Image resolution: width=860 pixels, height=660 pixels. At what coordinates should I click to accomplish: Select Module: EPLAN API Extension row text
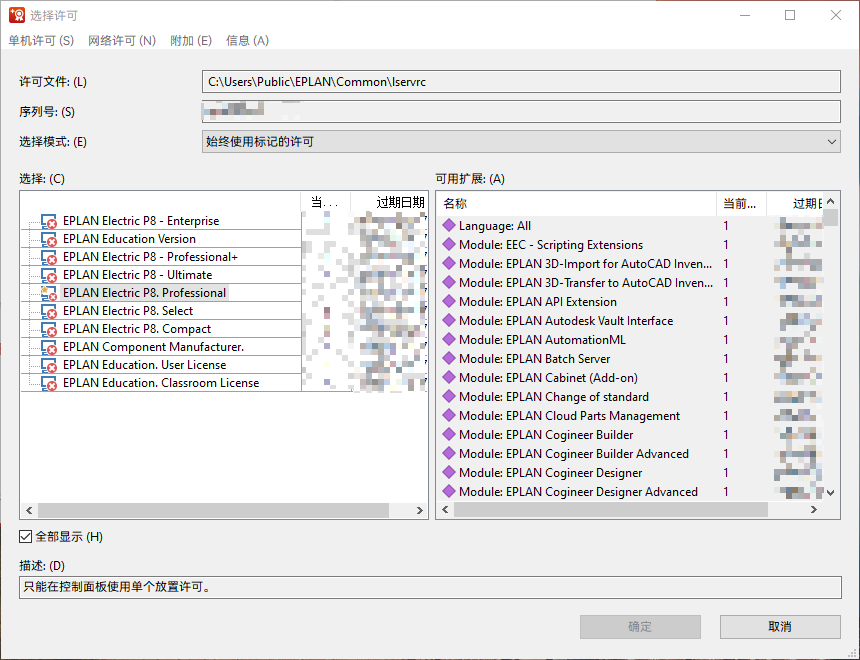pos(538,302)
